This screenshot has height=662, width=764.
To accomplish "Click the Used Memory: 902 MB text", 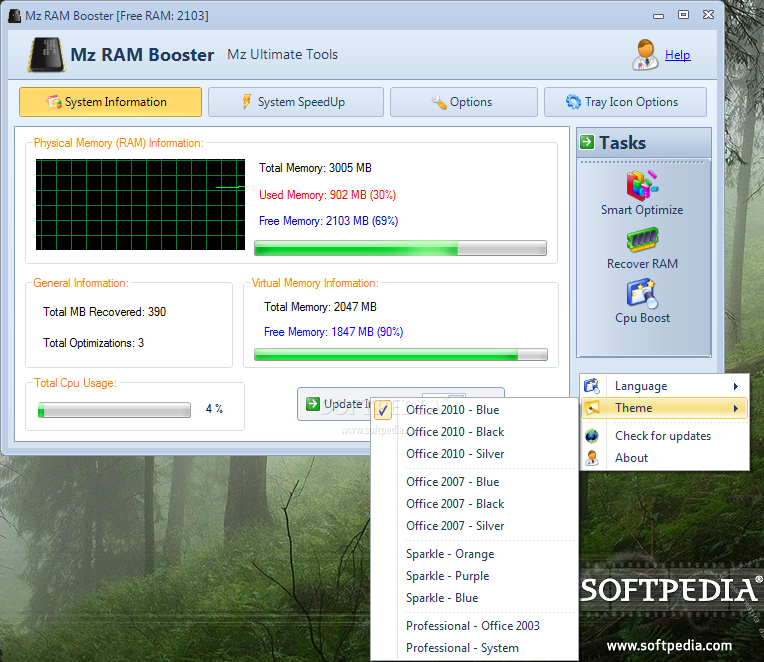I will click(x=327, y=195).
